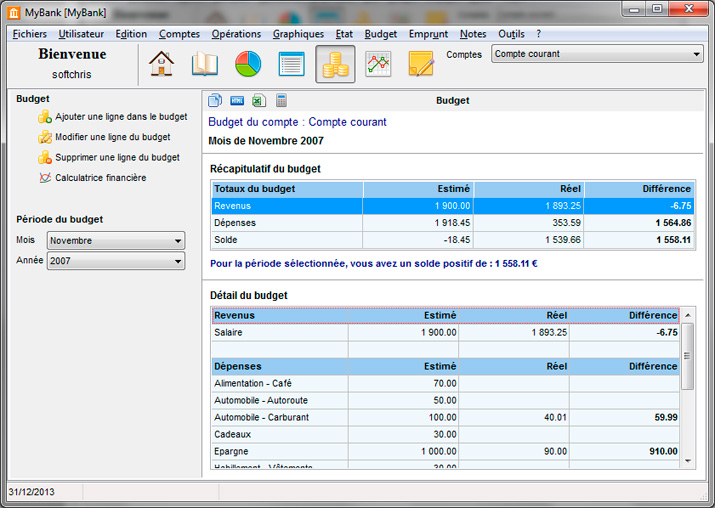Export budget to Excel icon

pyautogui.click(x=259, y=100)
